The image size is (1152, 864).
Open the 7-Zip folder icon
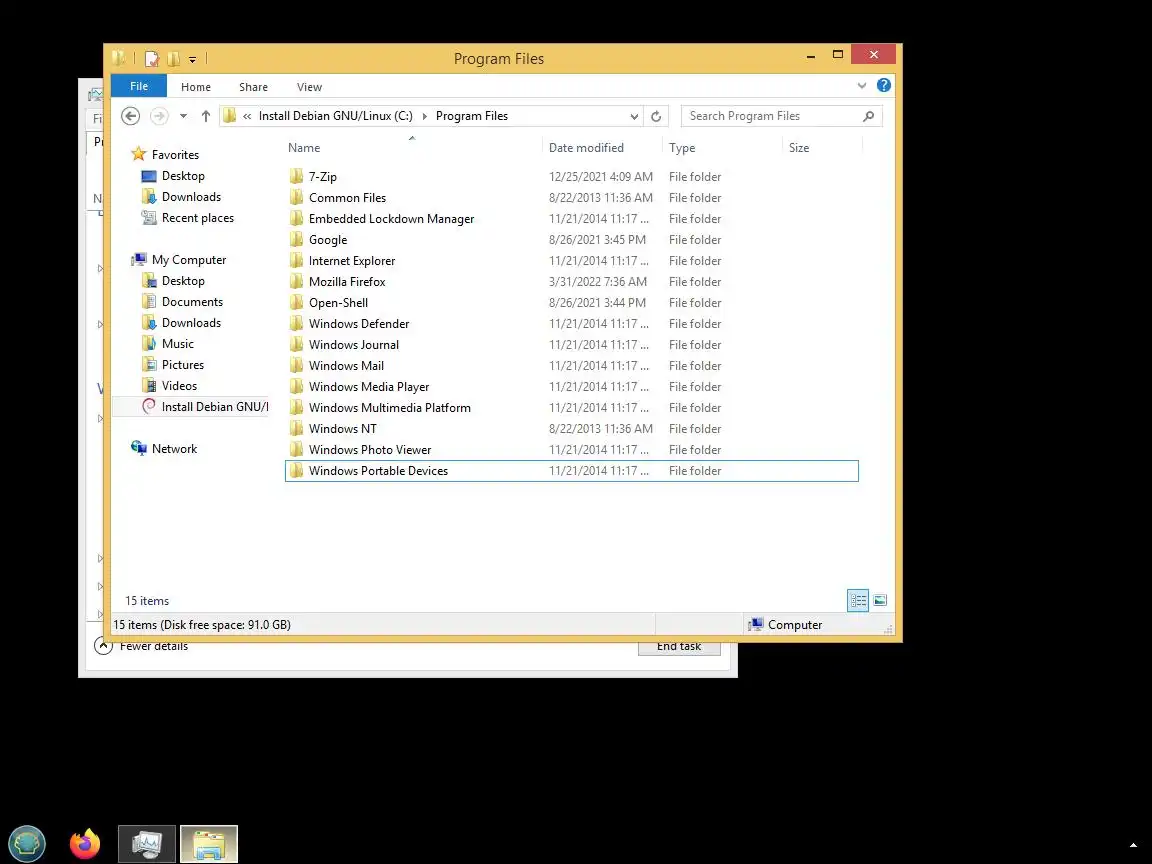296,176
